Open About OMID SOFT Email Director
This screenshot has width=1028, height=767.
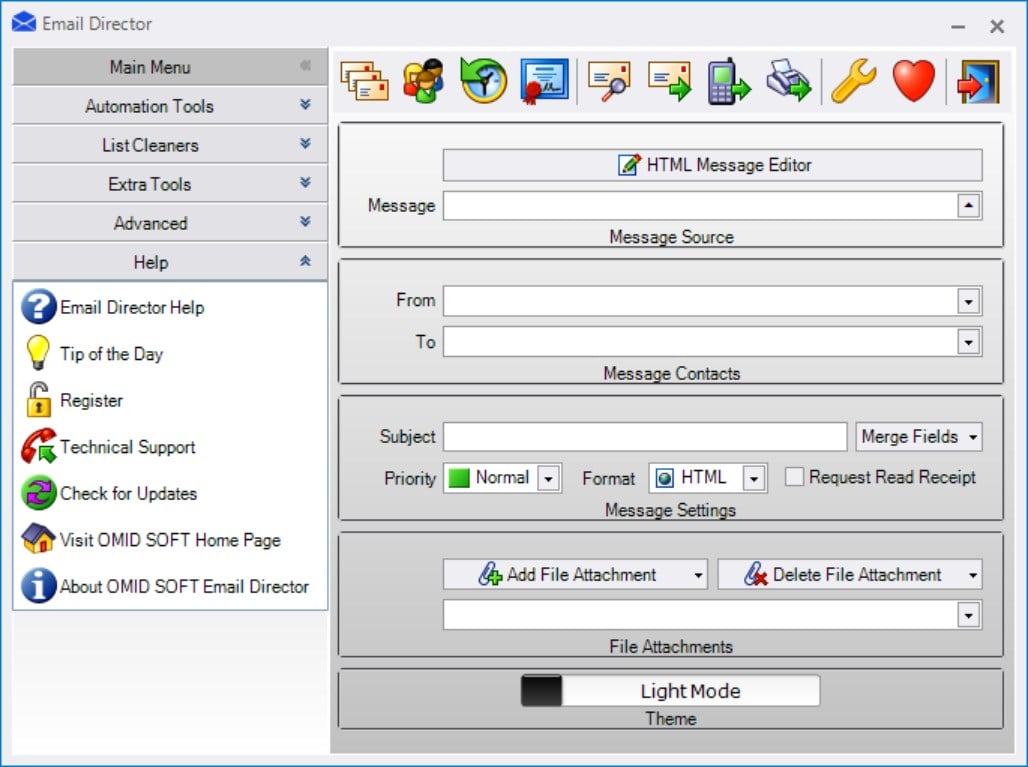(184, 586)
